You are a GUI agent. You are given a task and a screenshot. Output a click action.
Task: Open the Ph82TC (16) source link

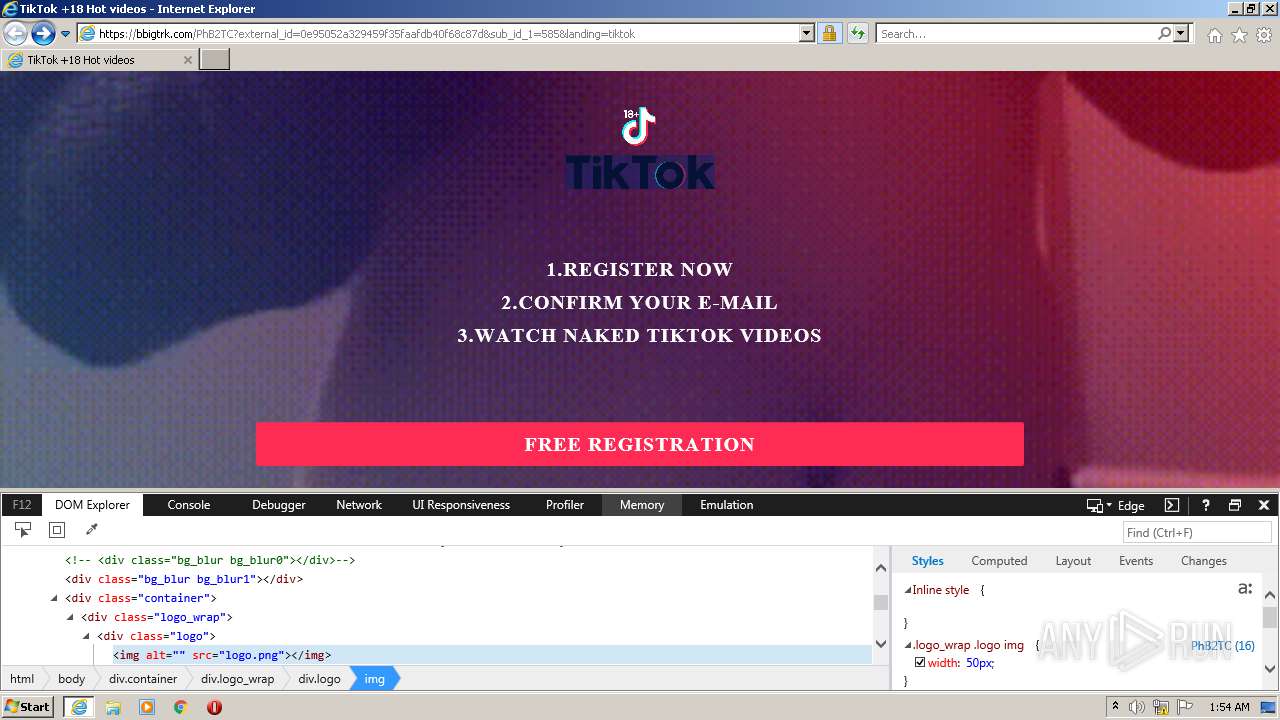click(1223, 646)
